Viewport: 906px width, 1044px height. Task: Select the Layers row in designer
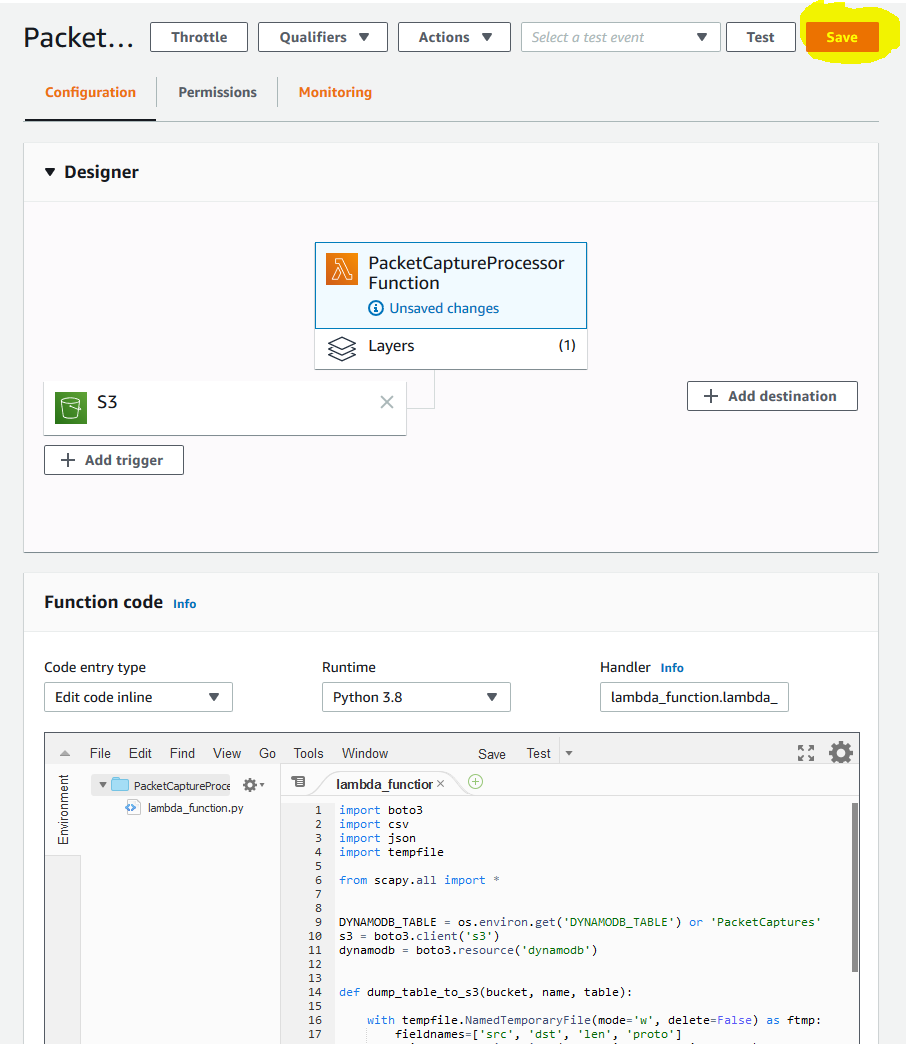451,348
